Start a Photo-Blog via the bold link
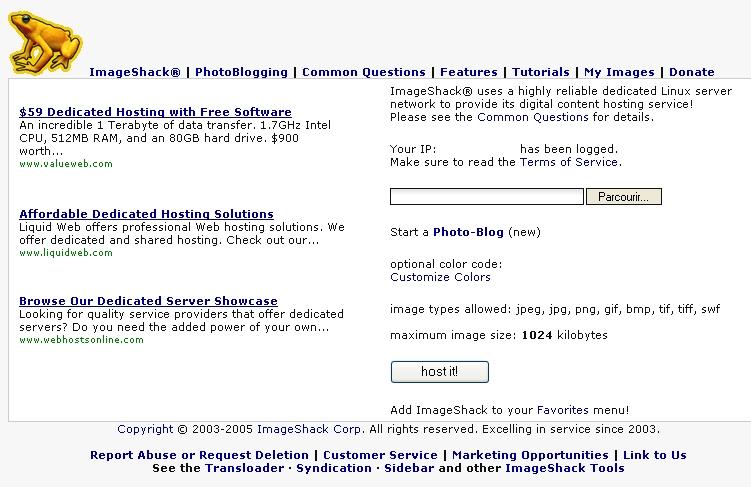Image resolution: width=751 pixels, height=487 pixels. 468,232
